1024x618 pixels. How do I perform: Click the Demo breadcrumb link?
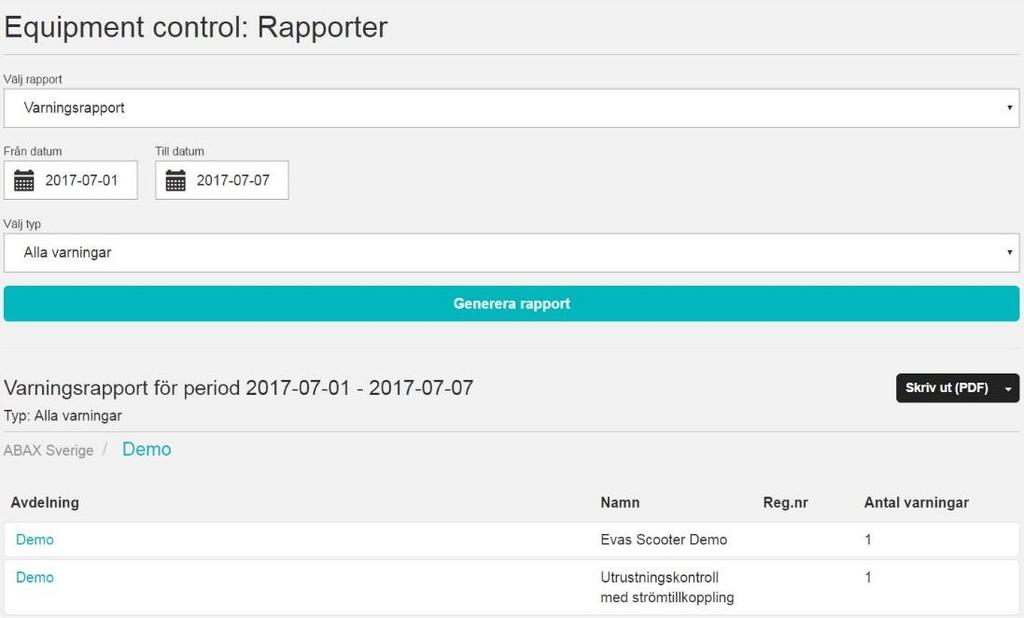pyautogui.click(x=146, y=449)
